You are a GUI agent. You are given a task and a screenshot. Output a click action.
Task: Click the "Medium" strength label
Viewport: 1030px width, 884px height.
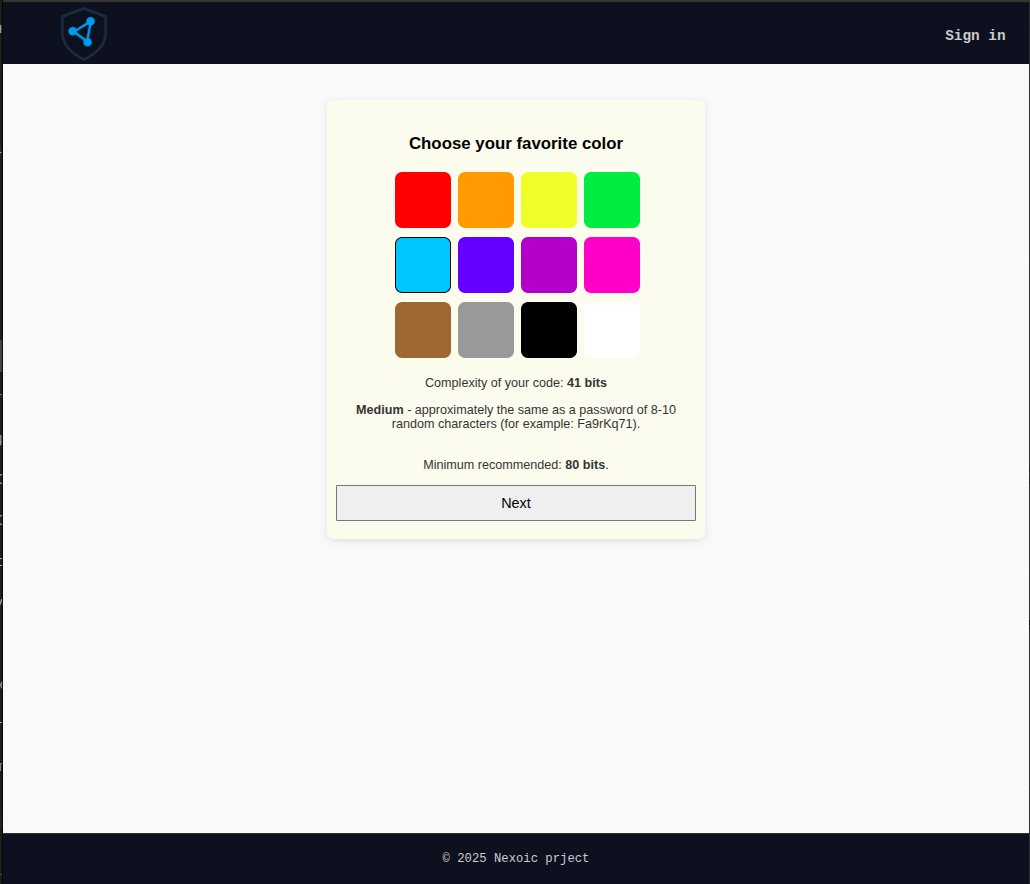(x=380, y=410)
